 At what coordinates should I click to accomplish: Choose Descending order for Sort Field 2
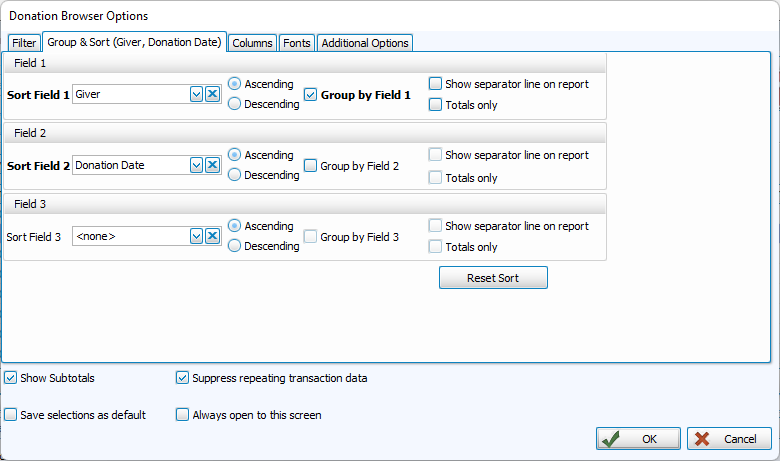(x=235, y=175)
